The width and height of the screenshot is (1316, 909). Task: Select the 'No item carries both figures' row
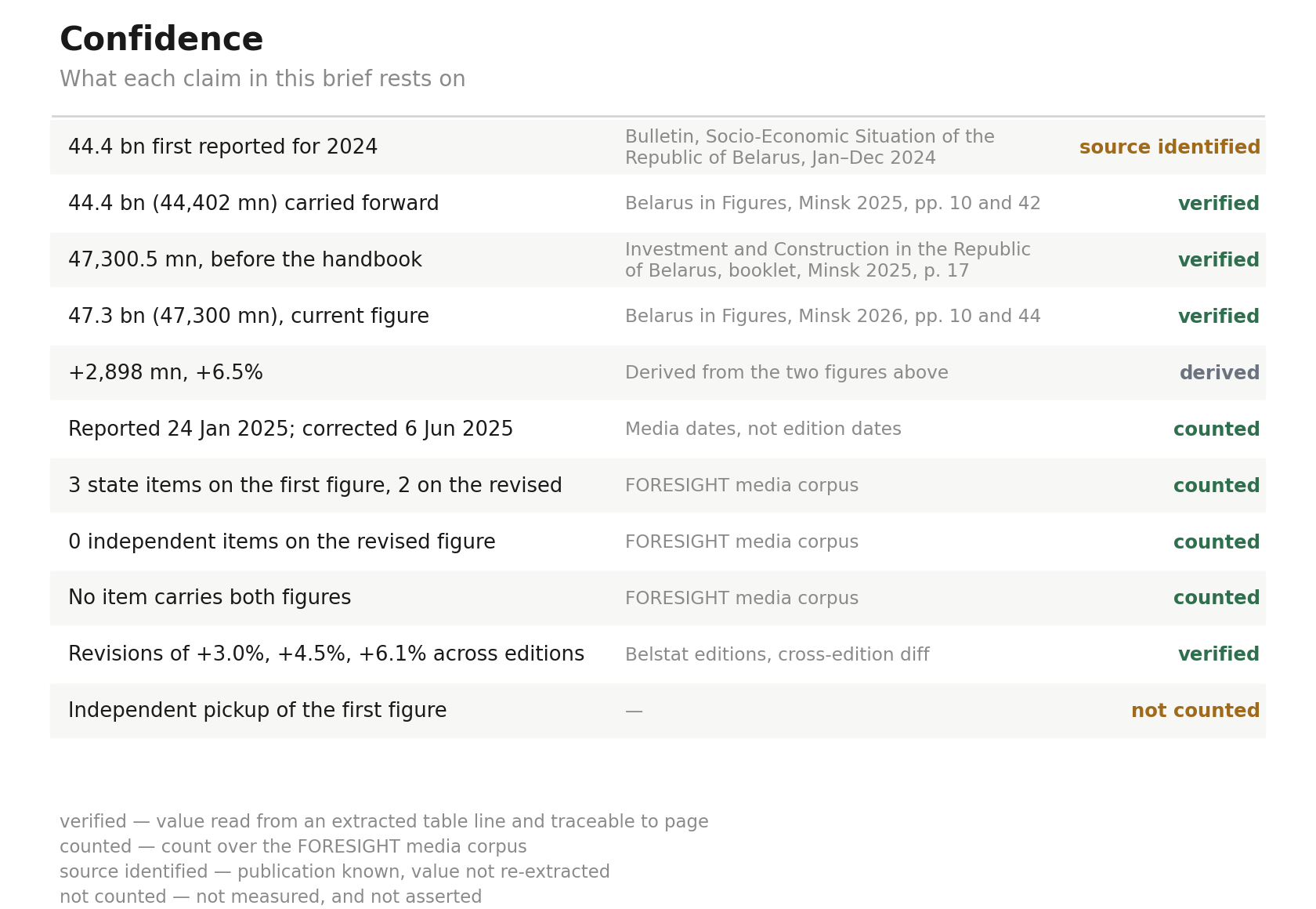pyautogui.click(x=658, y=598)
